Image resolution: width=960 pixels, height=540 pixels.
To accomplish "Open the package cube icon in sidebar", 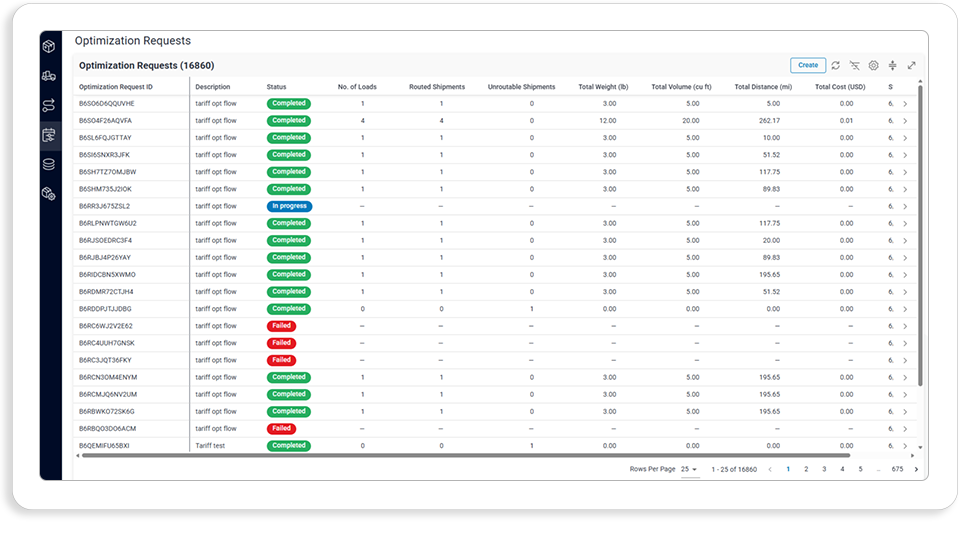I will (49, 46).
